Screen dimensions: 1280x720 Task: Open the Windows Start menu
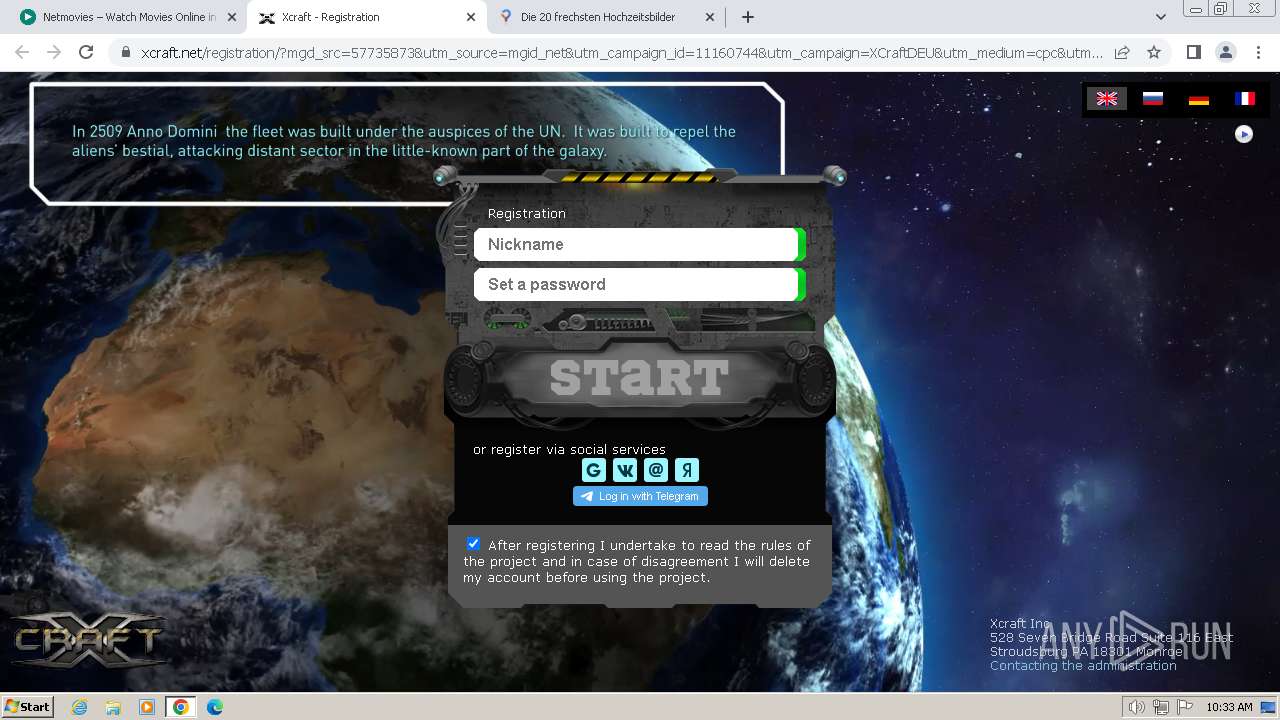click(x=28, y=706)
